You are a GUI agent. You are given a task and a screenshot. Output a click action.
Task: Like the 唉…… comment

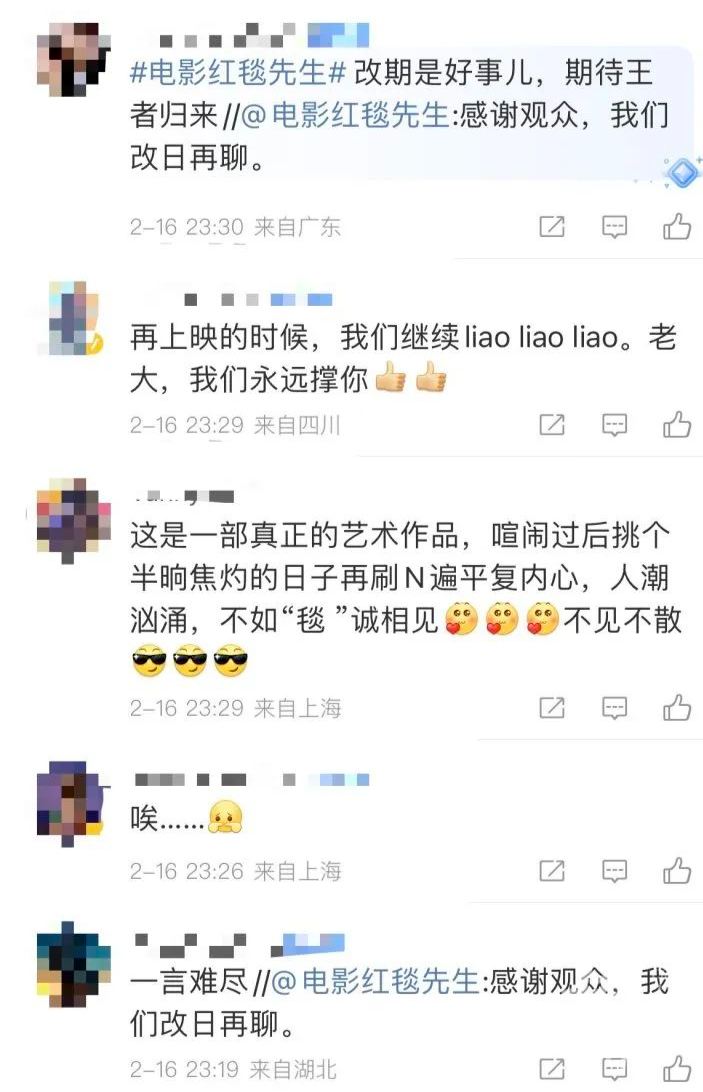(x=677, y=871)
